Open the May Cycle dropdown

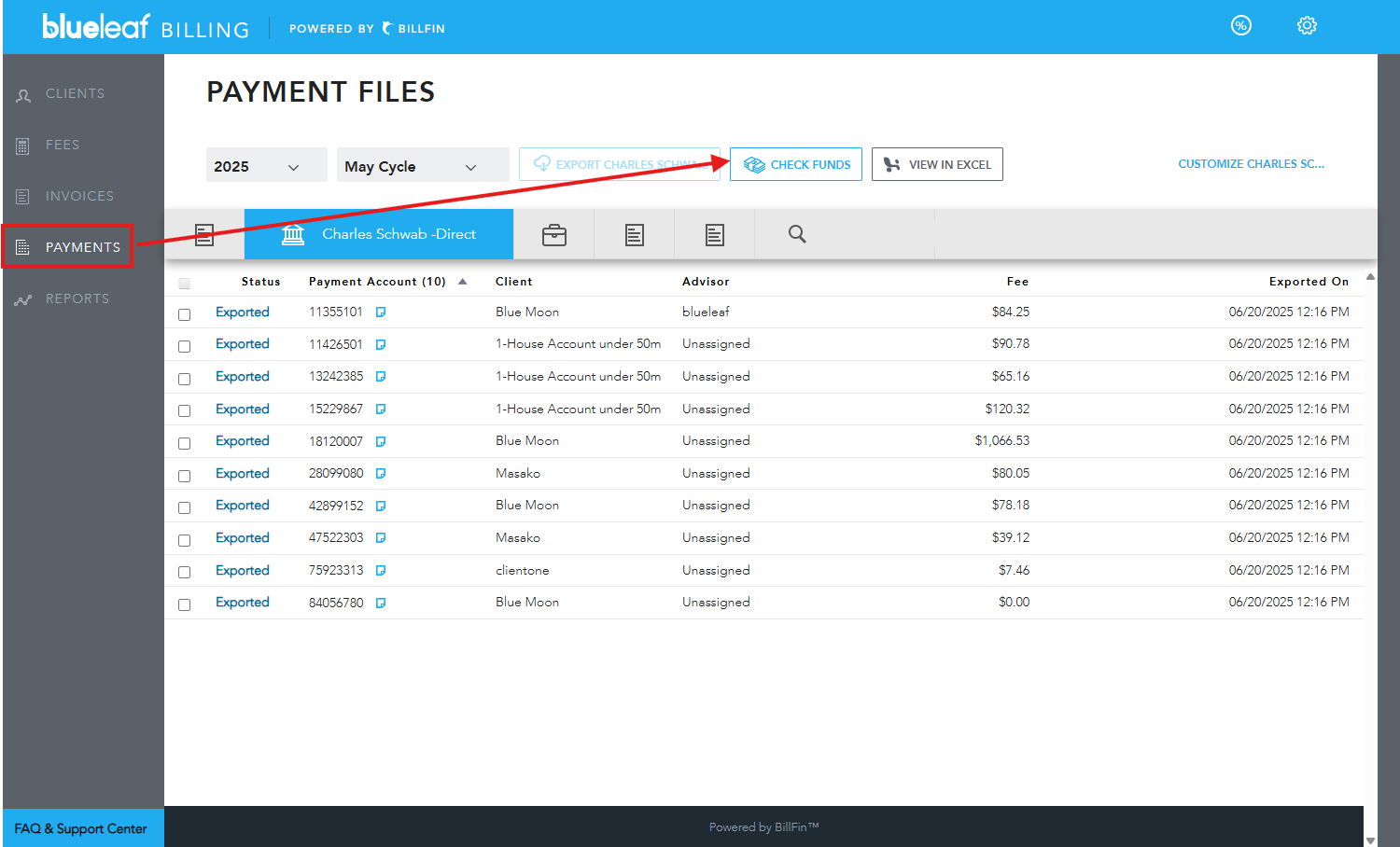pyautogui.click(x=423, y=165)
